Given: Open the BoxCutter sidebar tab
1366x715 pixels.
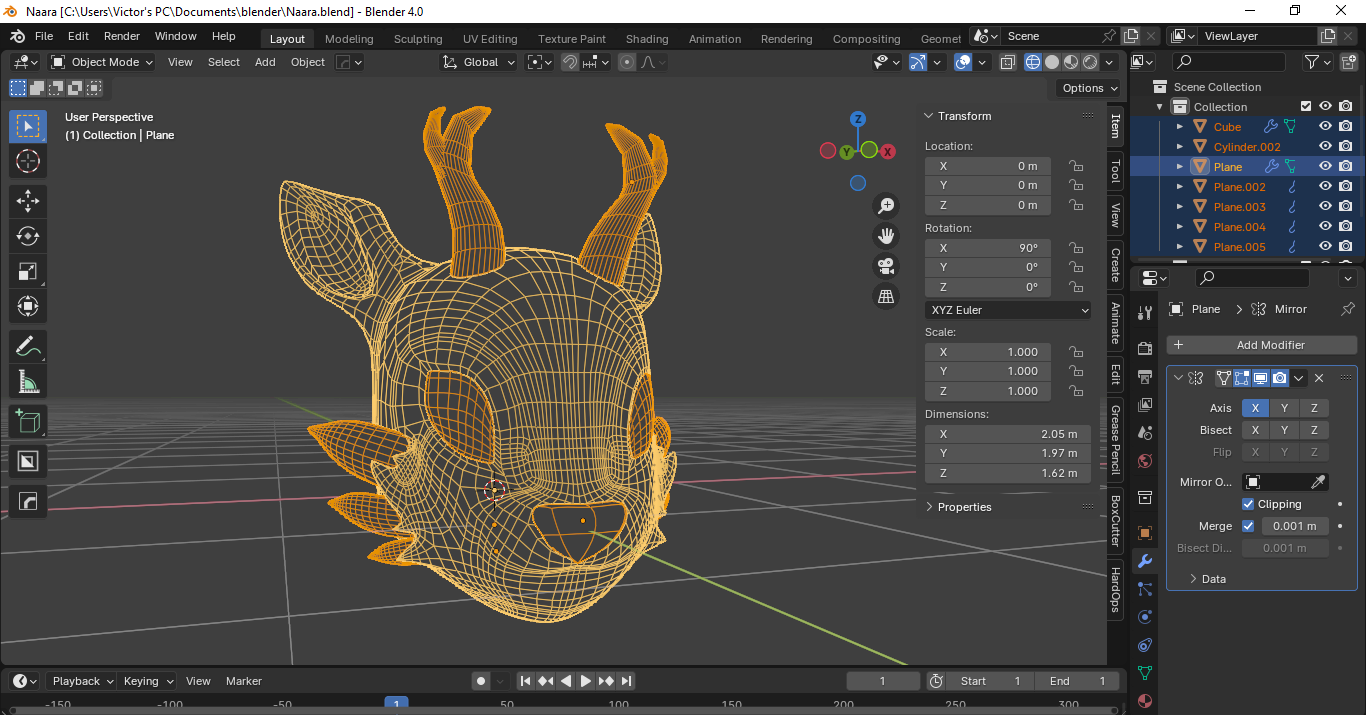Looking at the screenshot, I should [x=1115, y=521].
